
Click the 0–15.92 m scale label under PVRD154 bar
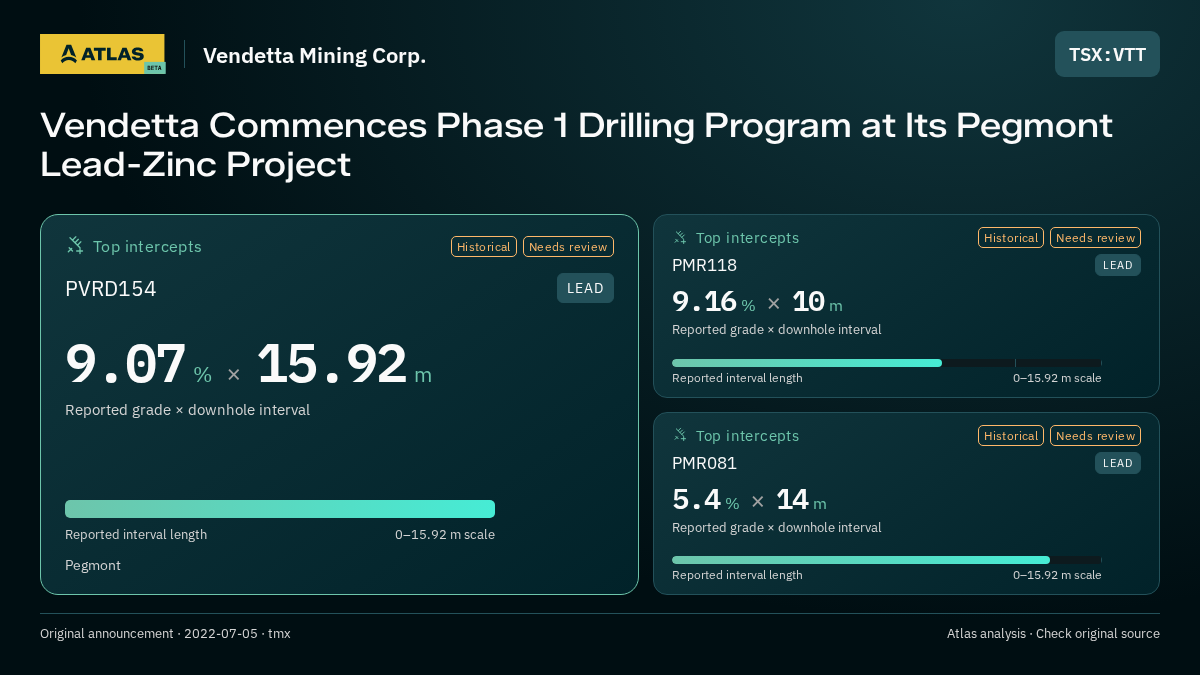tap(445, 535)
